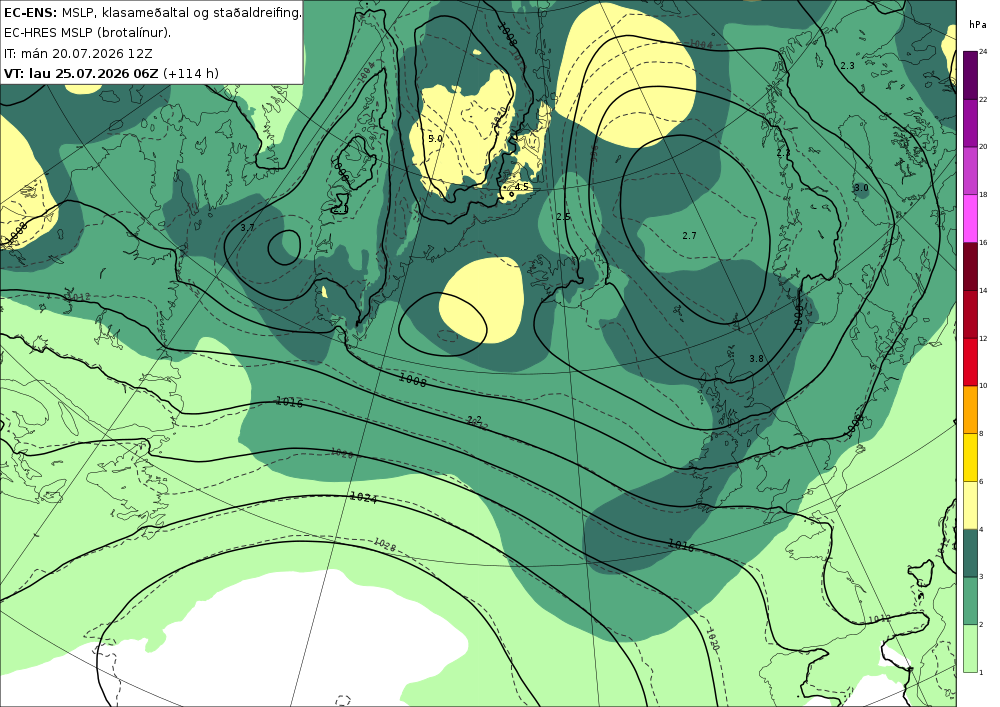Screen dimensions: 1000x707
Task: Select the pale yellow 4–6 hPa legend swatch
Action: pos(970,505)
